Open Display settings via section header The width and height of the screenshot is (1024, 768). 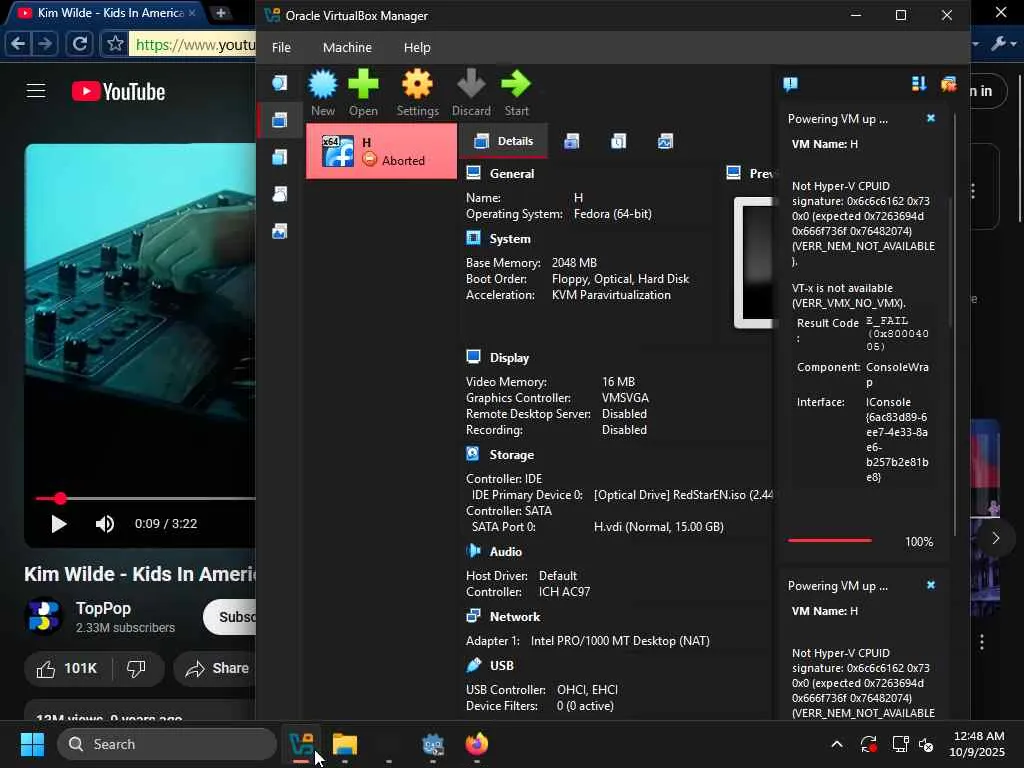[509, 358]
